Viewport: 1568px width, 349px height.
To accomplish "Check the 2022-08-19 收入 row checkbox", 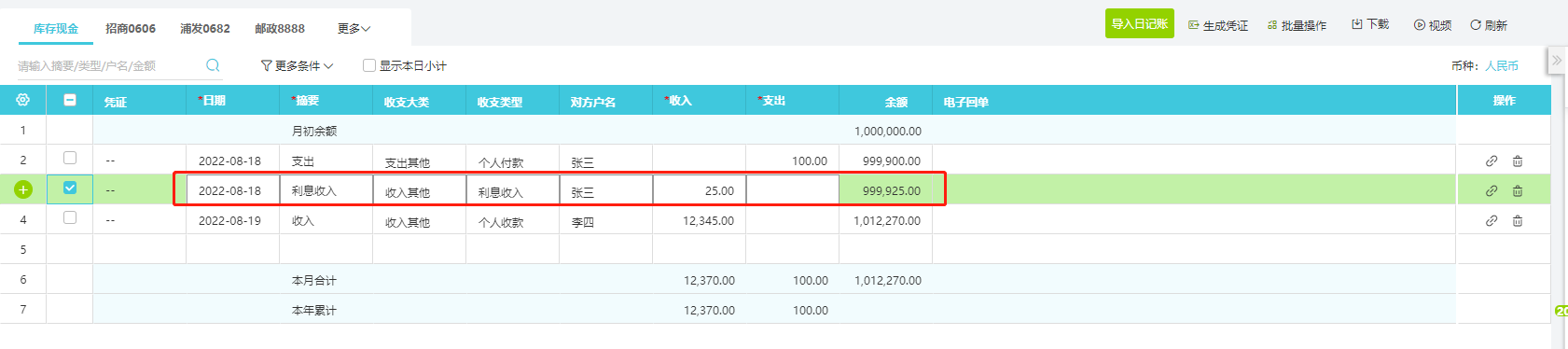I will click(x=70, y=217).
